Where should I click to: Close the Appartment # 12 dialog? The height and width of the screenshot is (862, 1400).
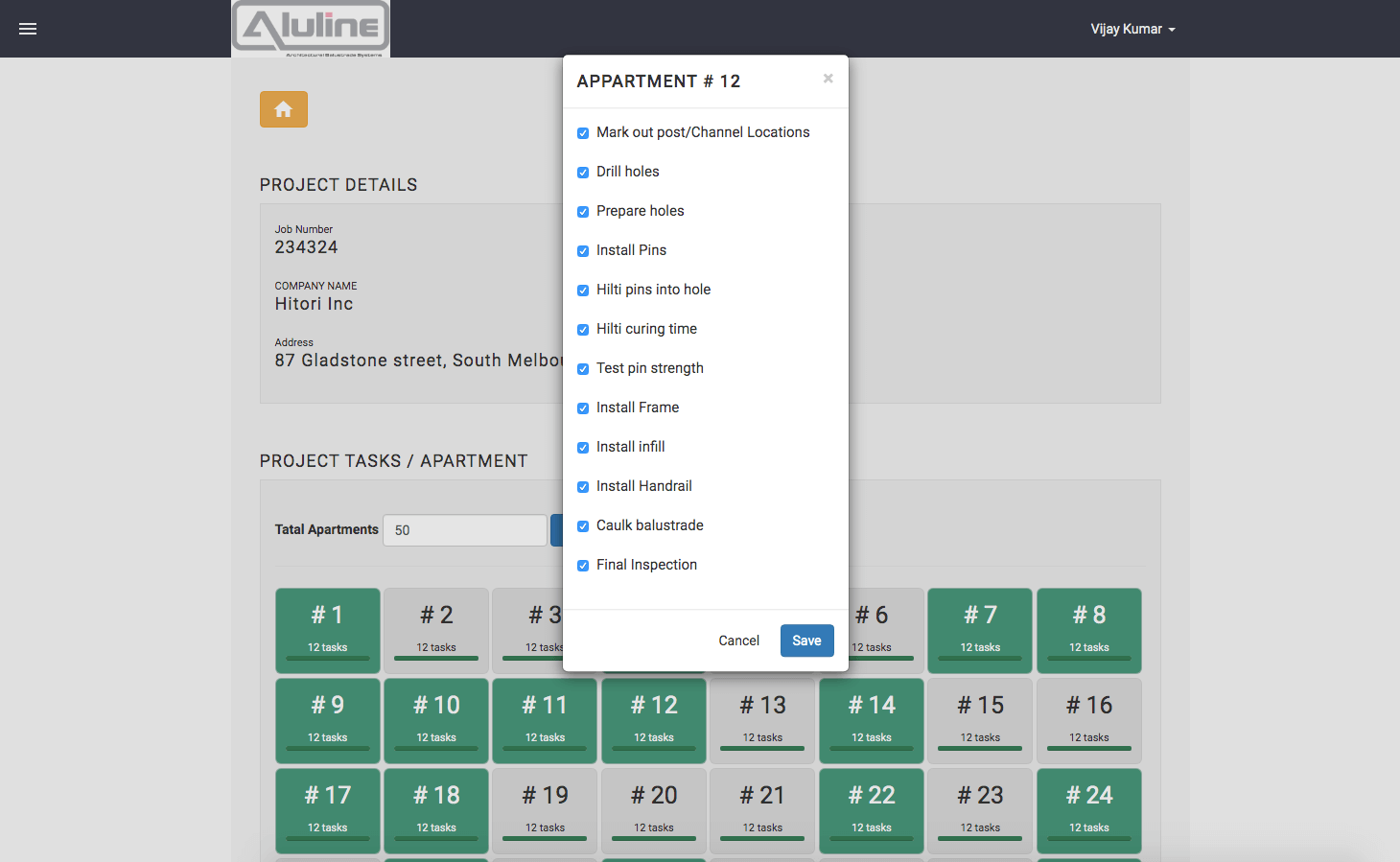tap(828, 79)
